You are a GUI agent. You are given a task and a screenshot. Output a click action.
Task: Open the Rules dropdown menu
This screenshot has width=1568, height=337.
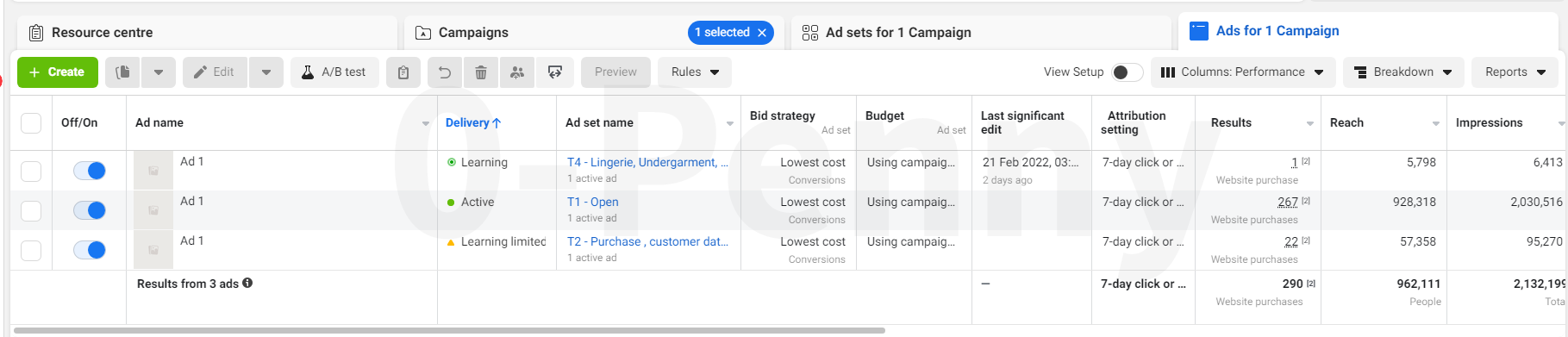pyautogui.click(x=695, y=72)
